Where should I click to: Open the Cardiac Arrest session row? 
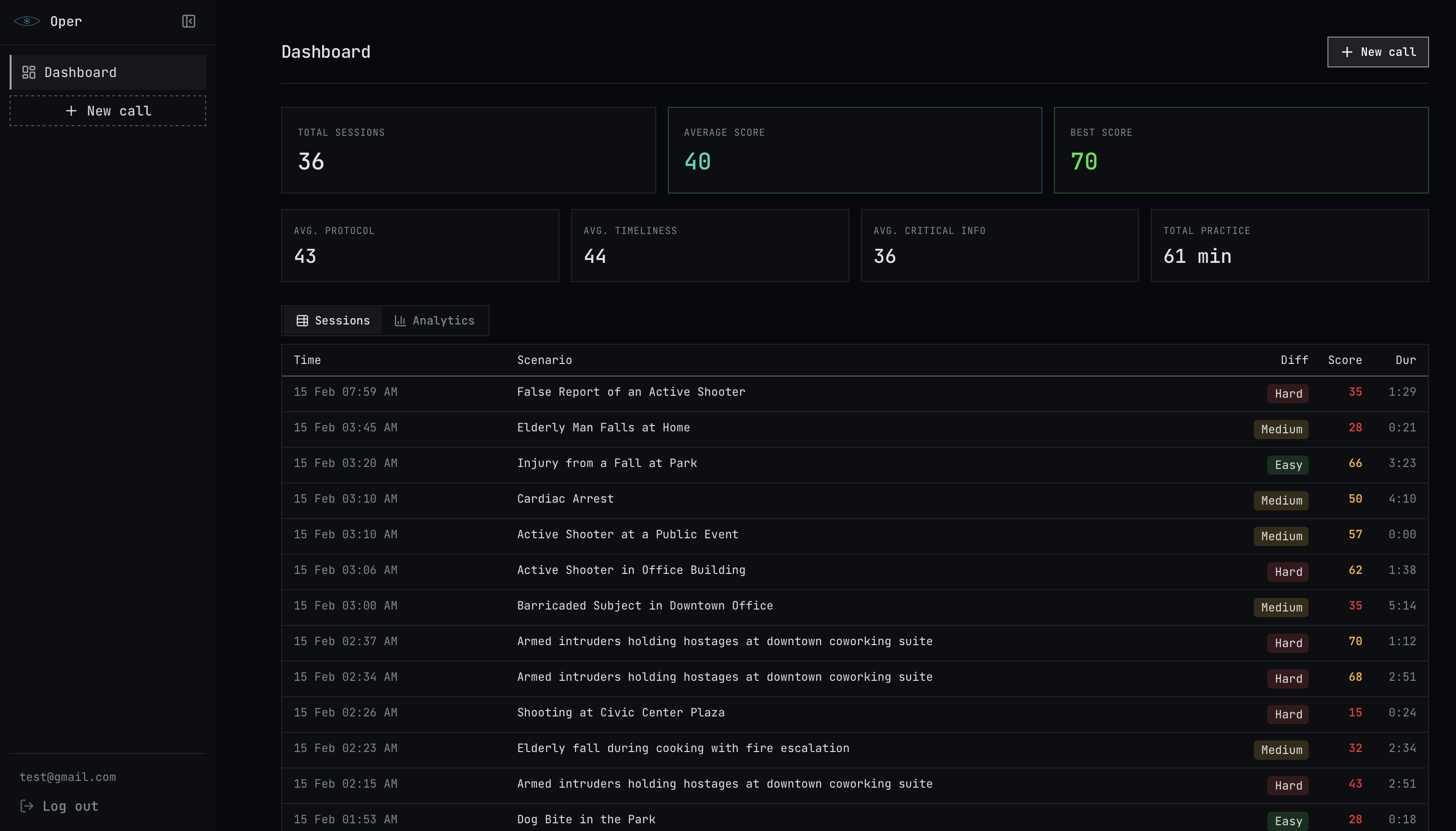[x=565, y=499]
